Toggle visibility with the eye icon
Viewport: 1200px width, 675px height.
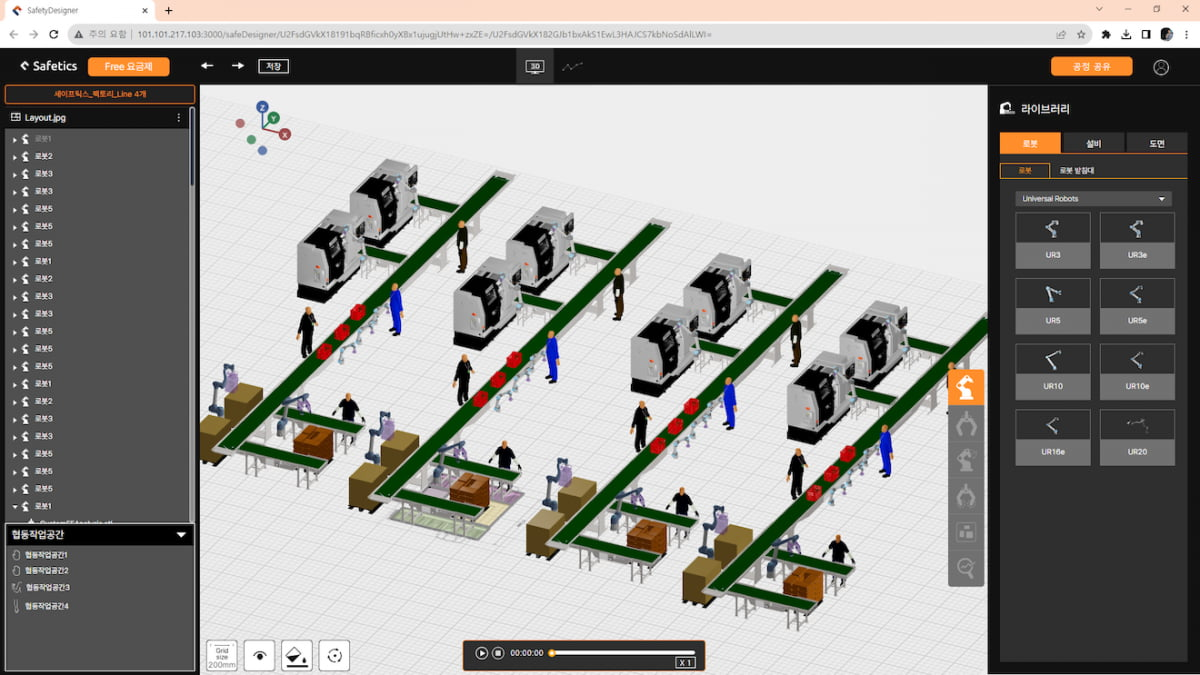click(260, 655)
